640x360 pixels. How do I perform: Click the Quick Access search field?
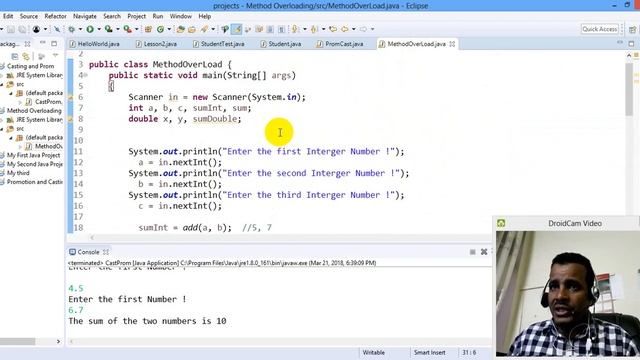pos(600,29)
